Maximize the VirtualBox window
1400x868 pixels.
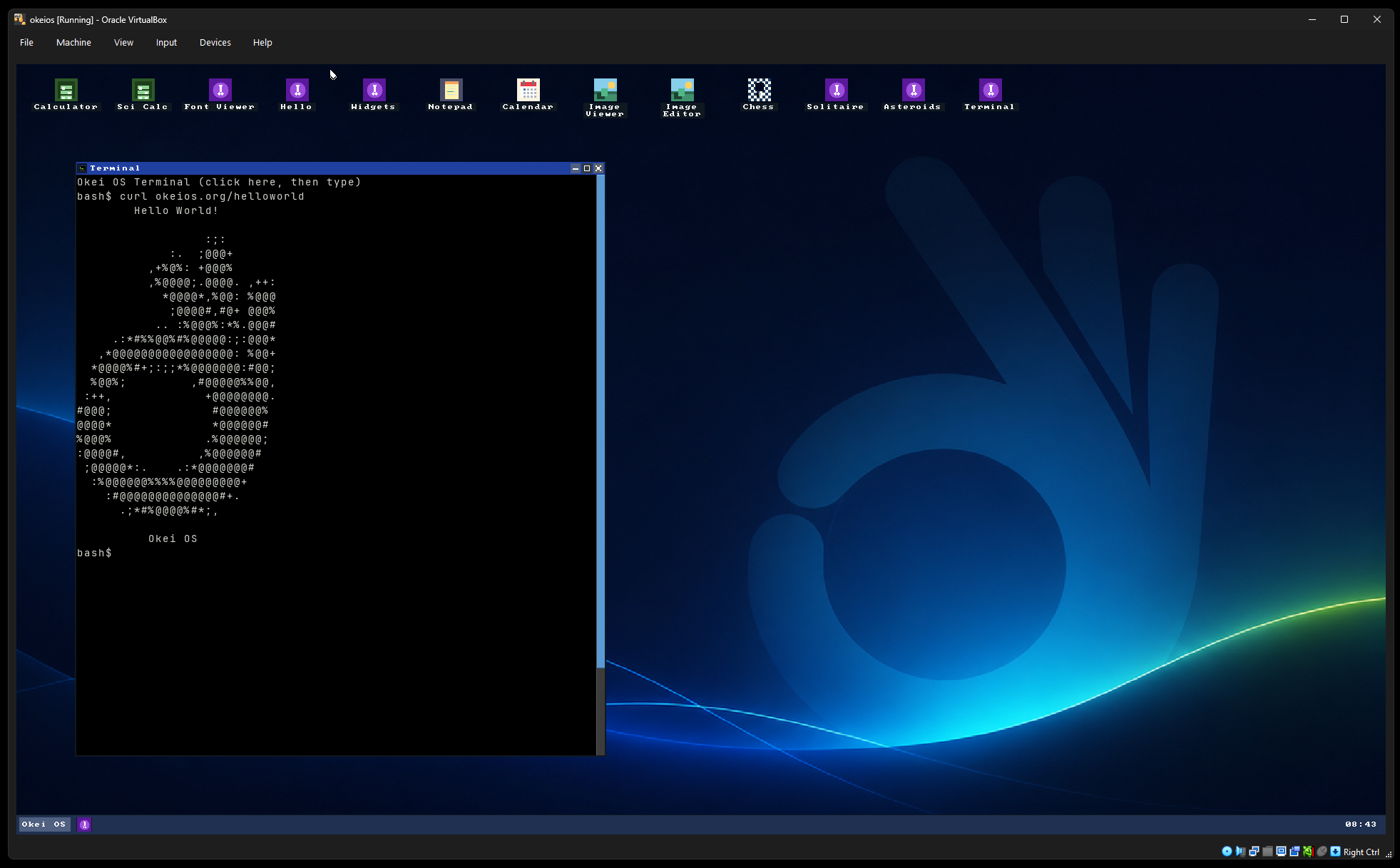click(1344, 19)
